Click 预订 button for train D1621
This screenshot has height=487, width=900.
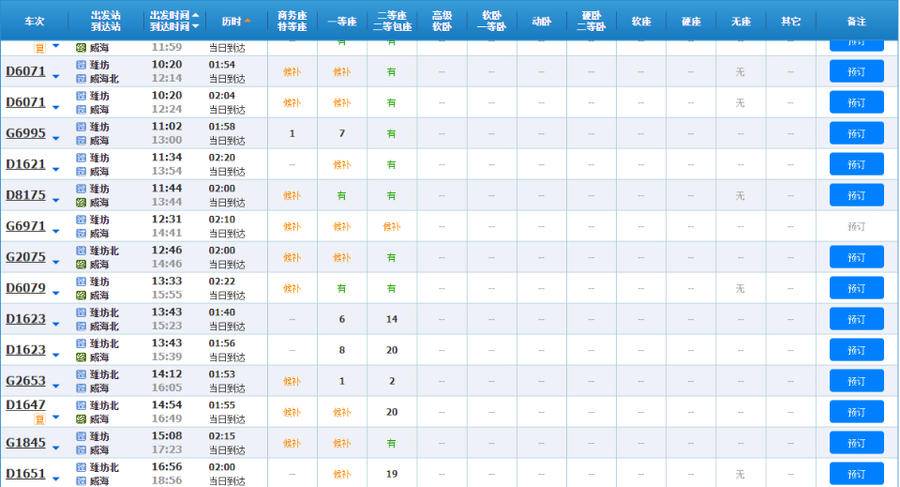pos(856,165)
